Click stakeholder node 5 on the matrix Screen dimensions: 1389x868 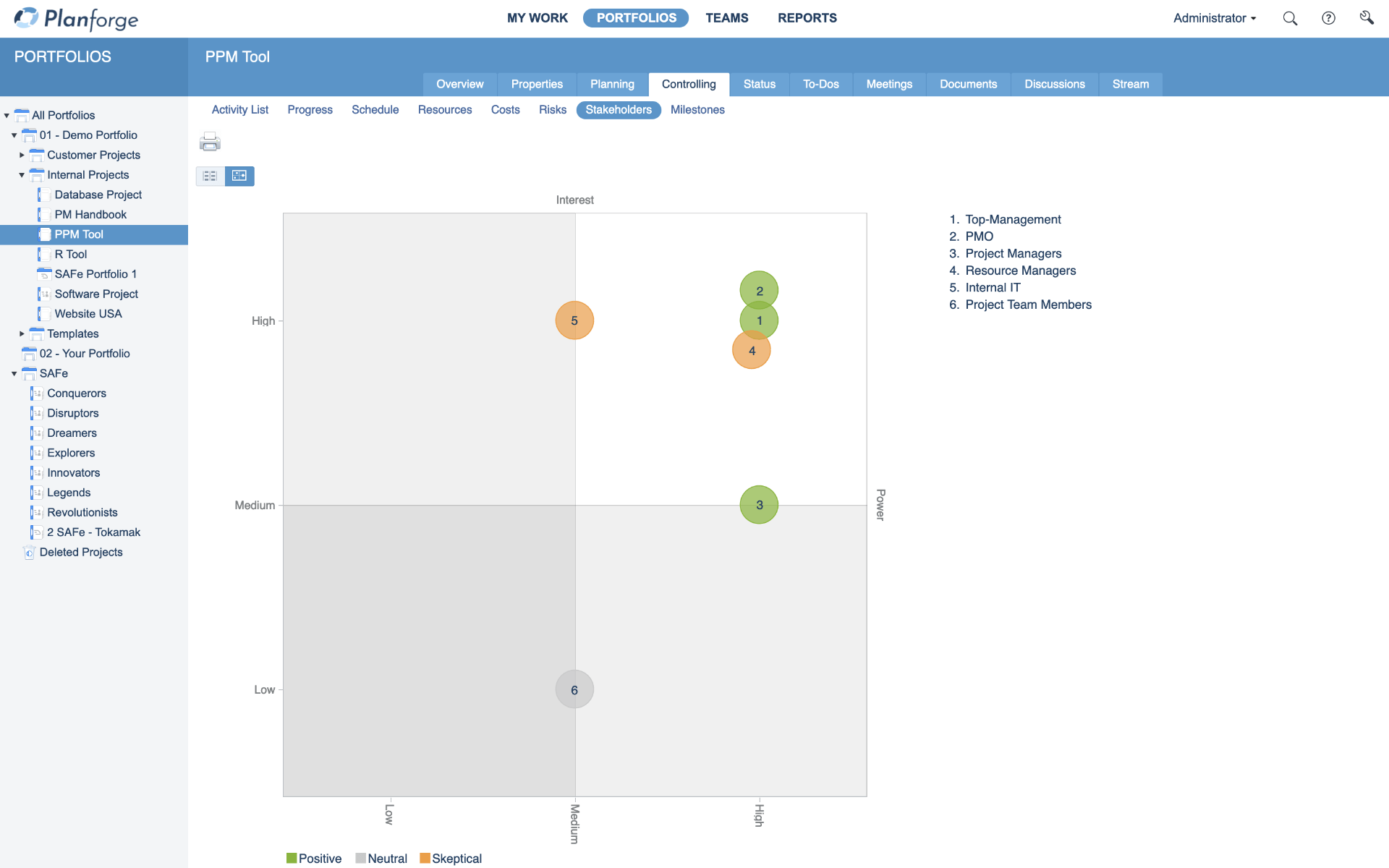click(x=573, y=319)
